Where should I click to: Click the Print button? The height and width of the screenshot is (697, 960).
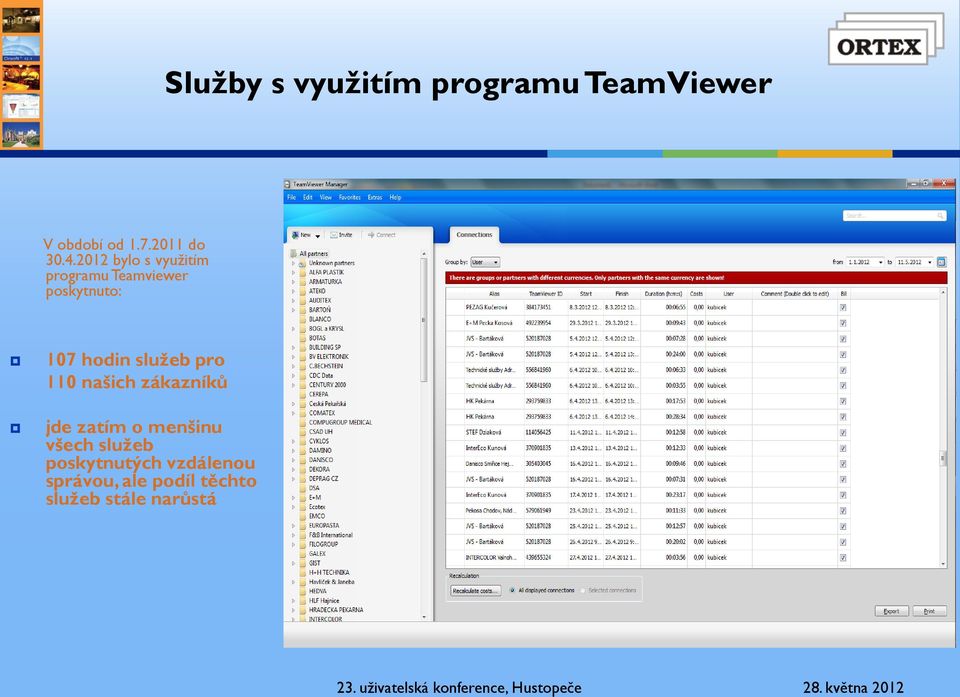click(x=929, y=611)
